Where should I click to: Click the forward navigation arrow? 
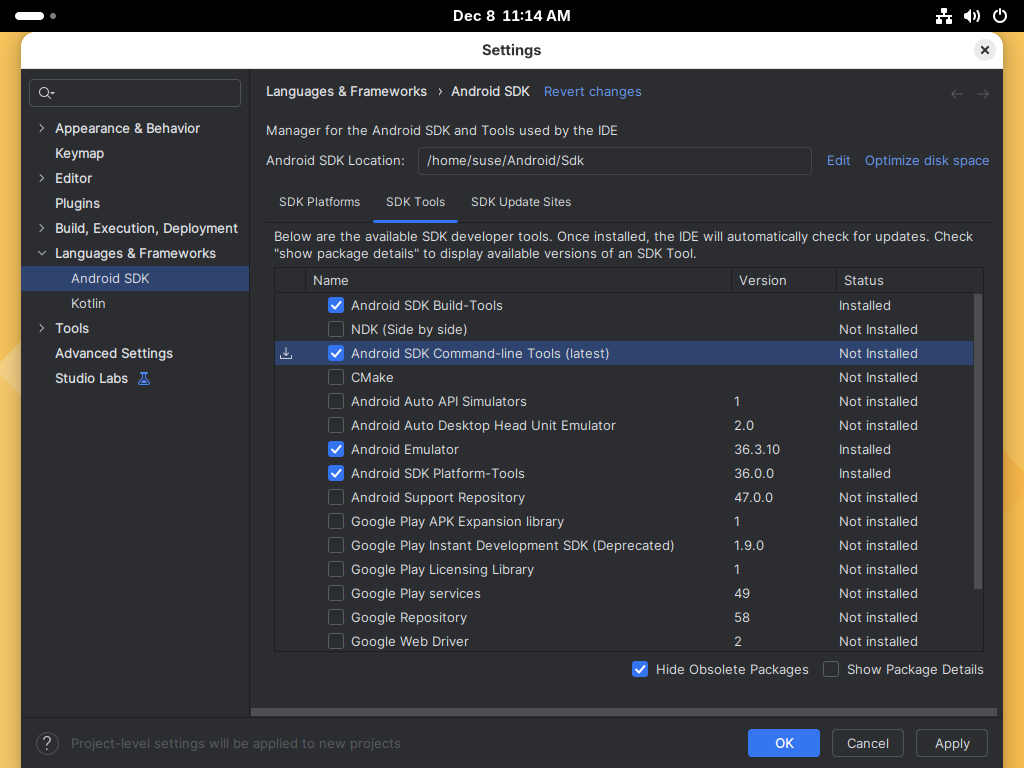(983, 93)
